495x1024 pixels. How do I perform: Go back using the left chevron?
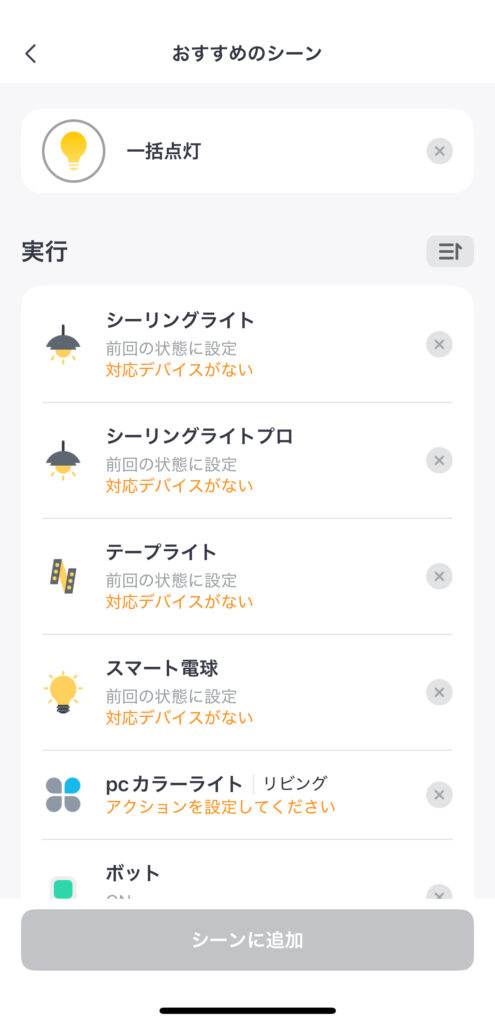click(31, 54)
